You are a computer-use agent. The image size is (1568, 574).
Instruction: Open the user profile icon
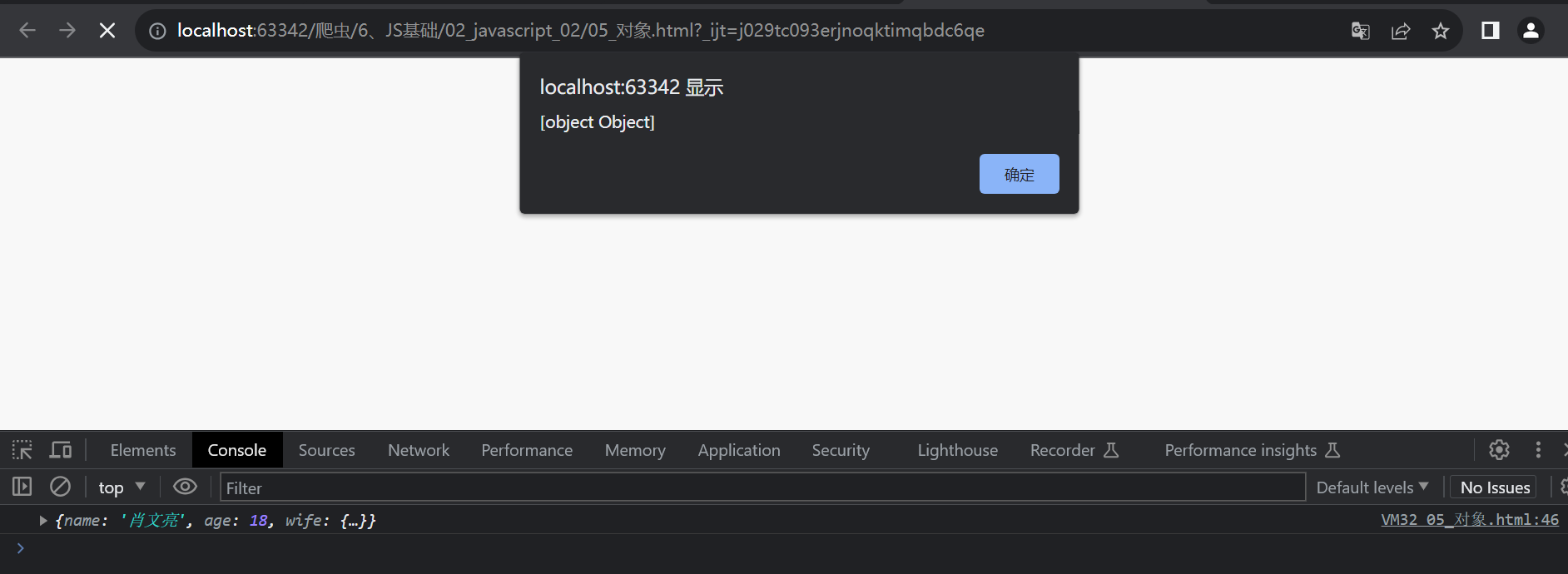(x=1531, y=31)
